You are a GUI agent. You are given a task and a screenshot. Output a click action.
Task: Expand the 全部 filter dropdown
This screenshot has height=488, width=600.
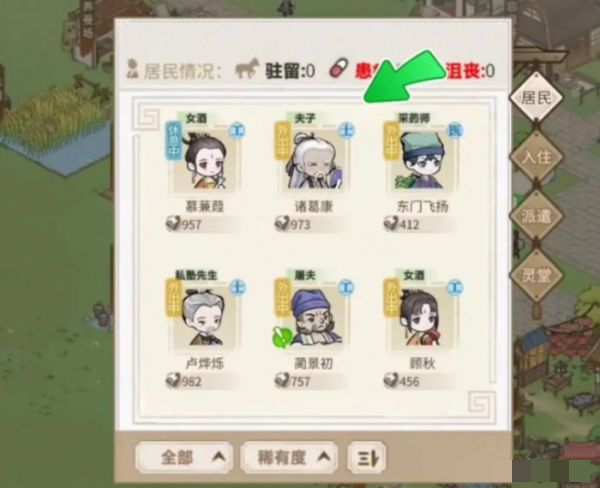pyautogui.click(x=184, y=457)
